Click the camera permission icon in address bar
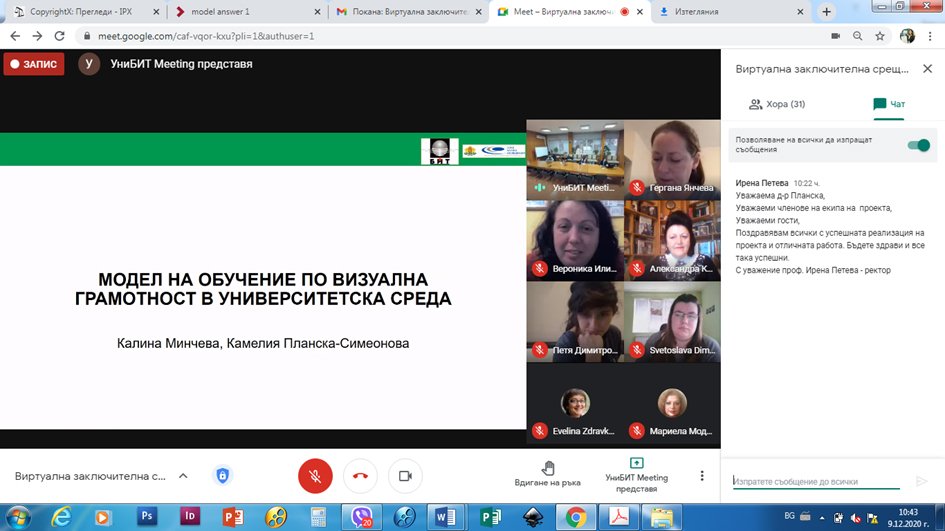 click(x=836, y=36)
